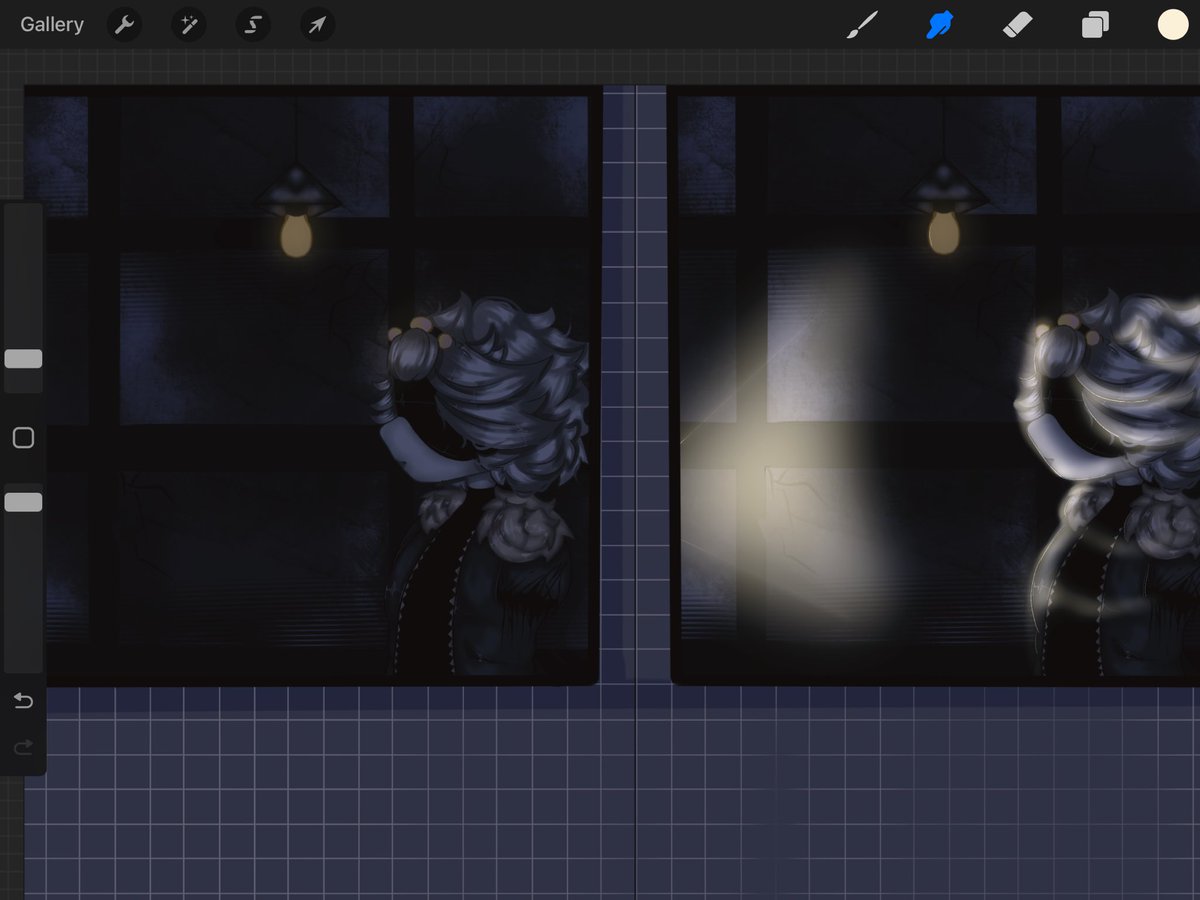Open the Actions wrench menu
The height and width of the screenshot is (900, 1200).
click(x=124, y=25)
